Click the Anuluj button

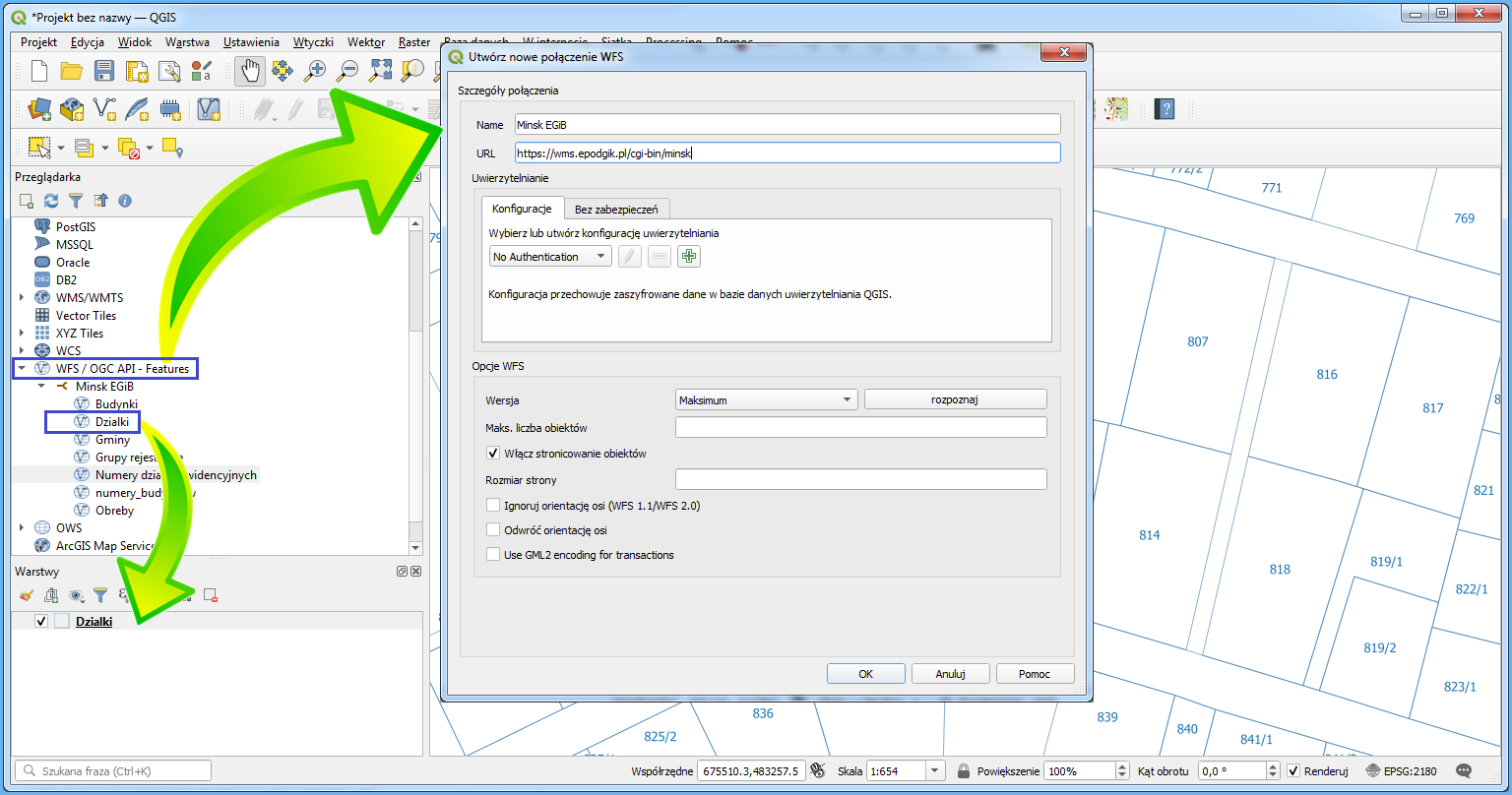pyautogui.click(x=951, y=674)
